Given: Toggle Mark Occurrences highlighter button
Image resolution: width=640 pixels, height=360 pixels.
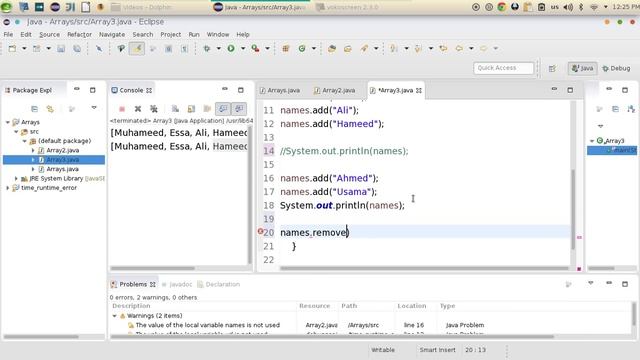Looking at the screenshot, I should 137,49.
